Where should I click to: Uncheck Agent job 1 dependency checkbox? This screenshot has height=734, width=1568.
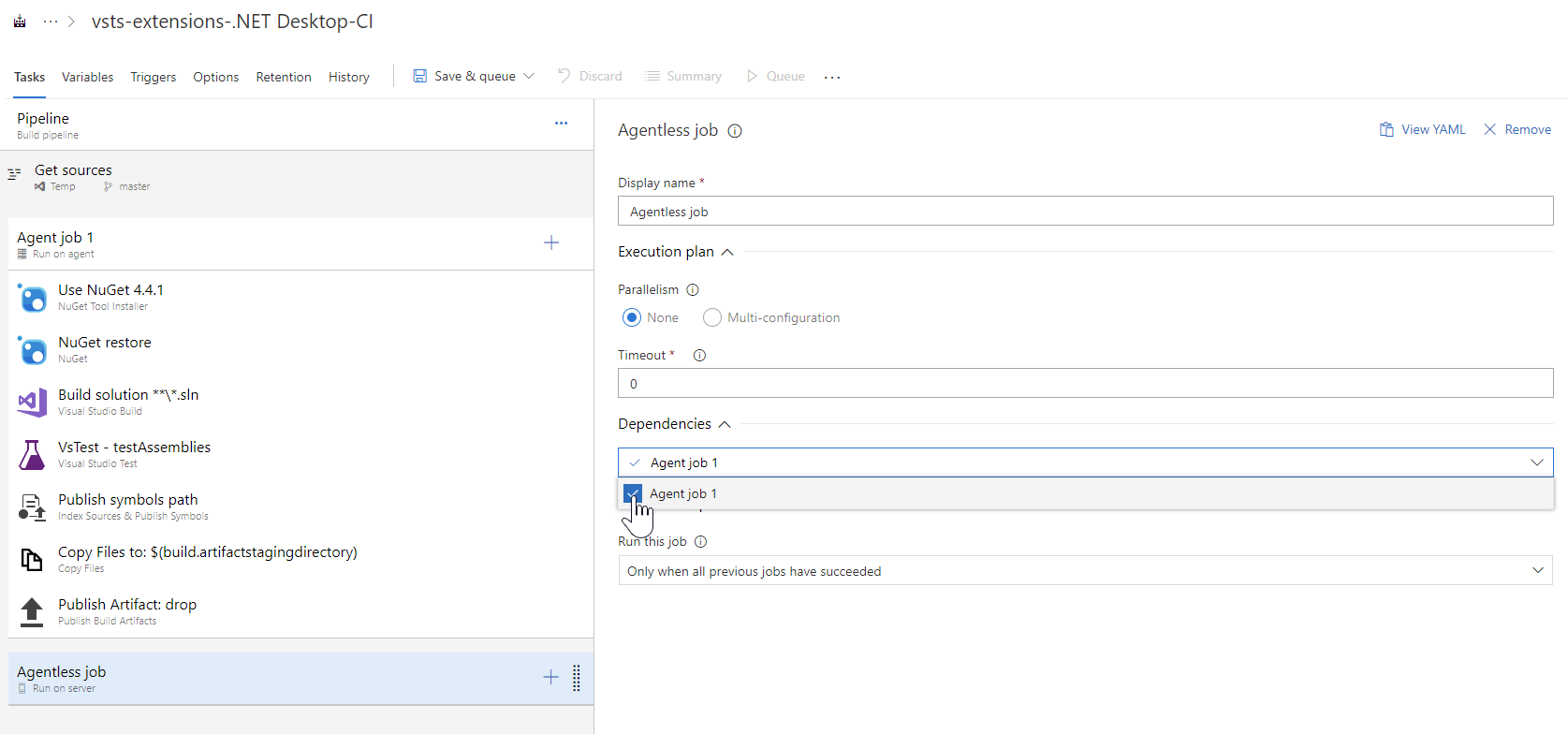click(633, 493)
